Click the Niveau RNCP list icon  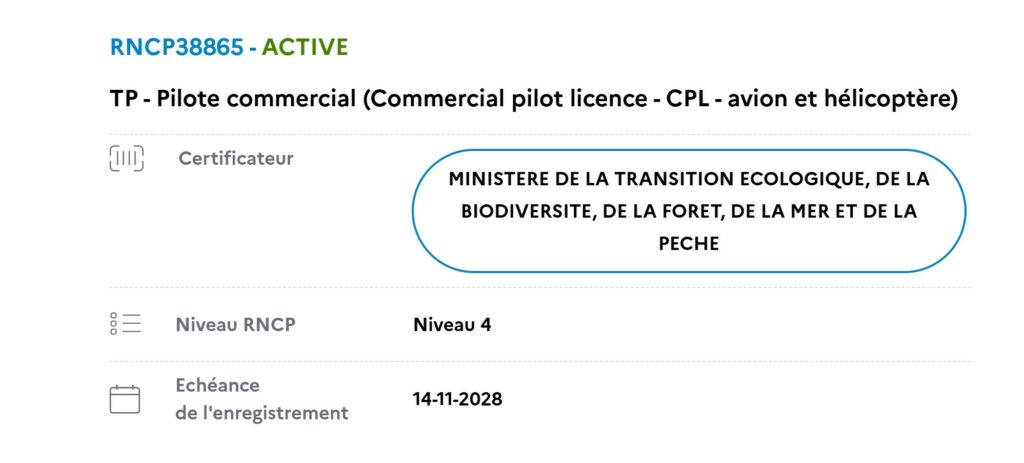click(x=126, y=324)
